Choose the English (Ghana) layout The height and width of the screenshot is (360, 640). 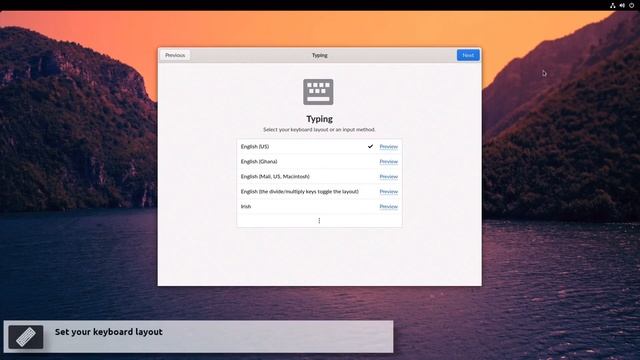pyautogui.click(x=319, y=162)
